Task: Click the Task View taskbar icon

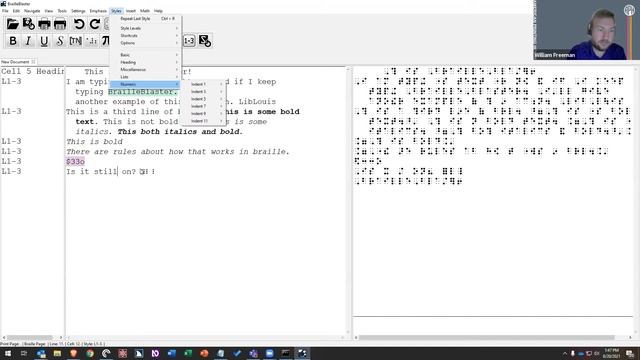Action: [24, 353]
